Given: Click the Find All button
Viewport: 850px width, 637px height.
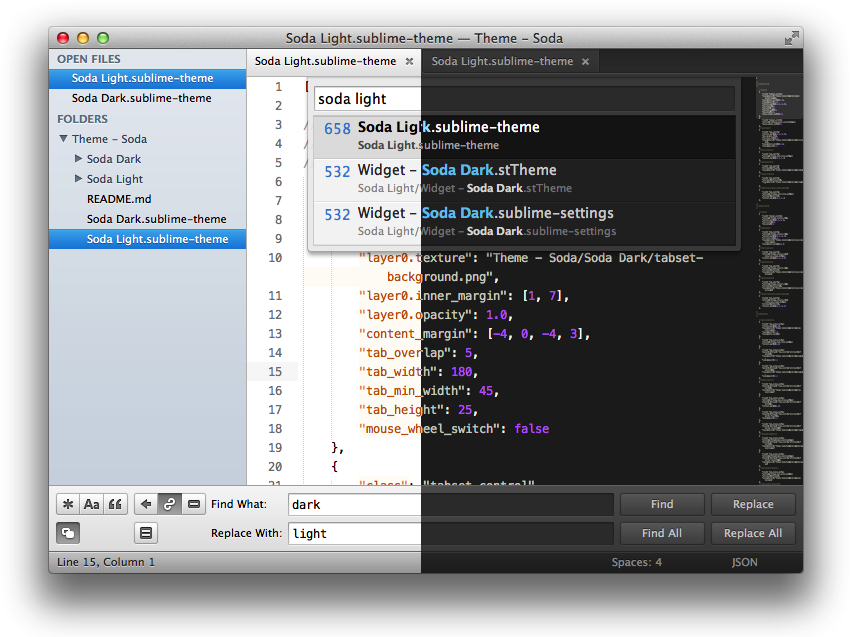Looking at the screenshot, I should coord(662,533).
